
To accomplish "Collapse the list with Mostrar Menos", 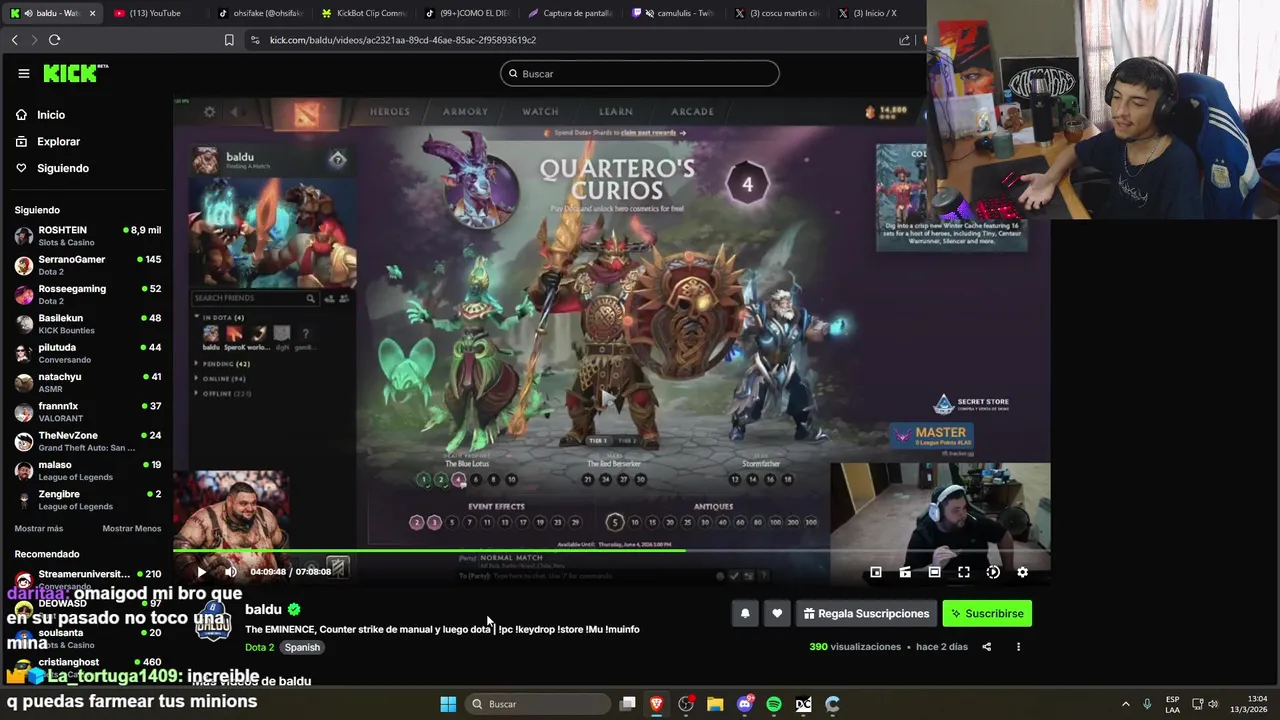I will pyautogui.click(x=132, y=528).
